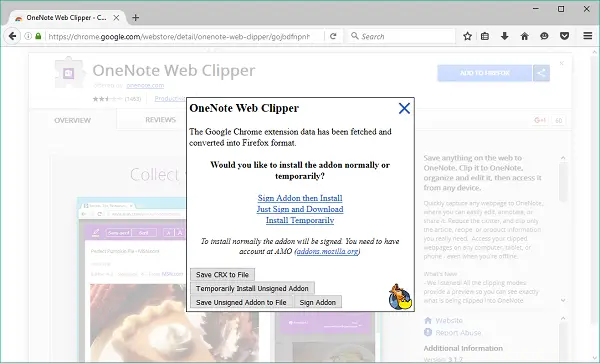Switch to the Reviews tab
Image resolution: width=600 pixels, height=363 pixels.
(160, 120)
